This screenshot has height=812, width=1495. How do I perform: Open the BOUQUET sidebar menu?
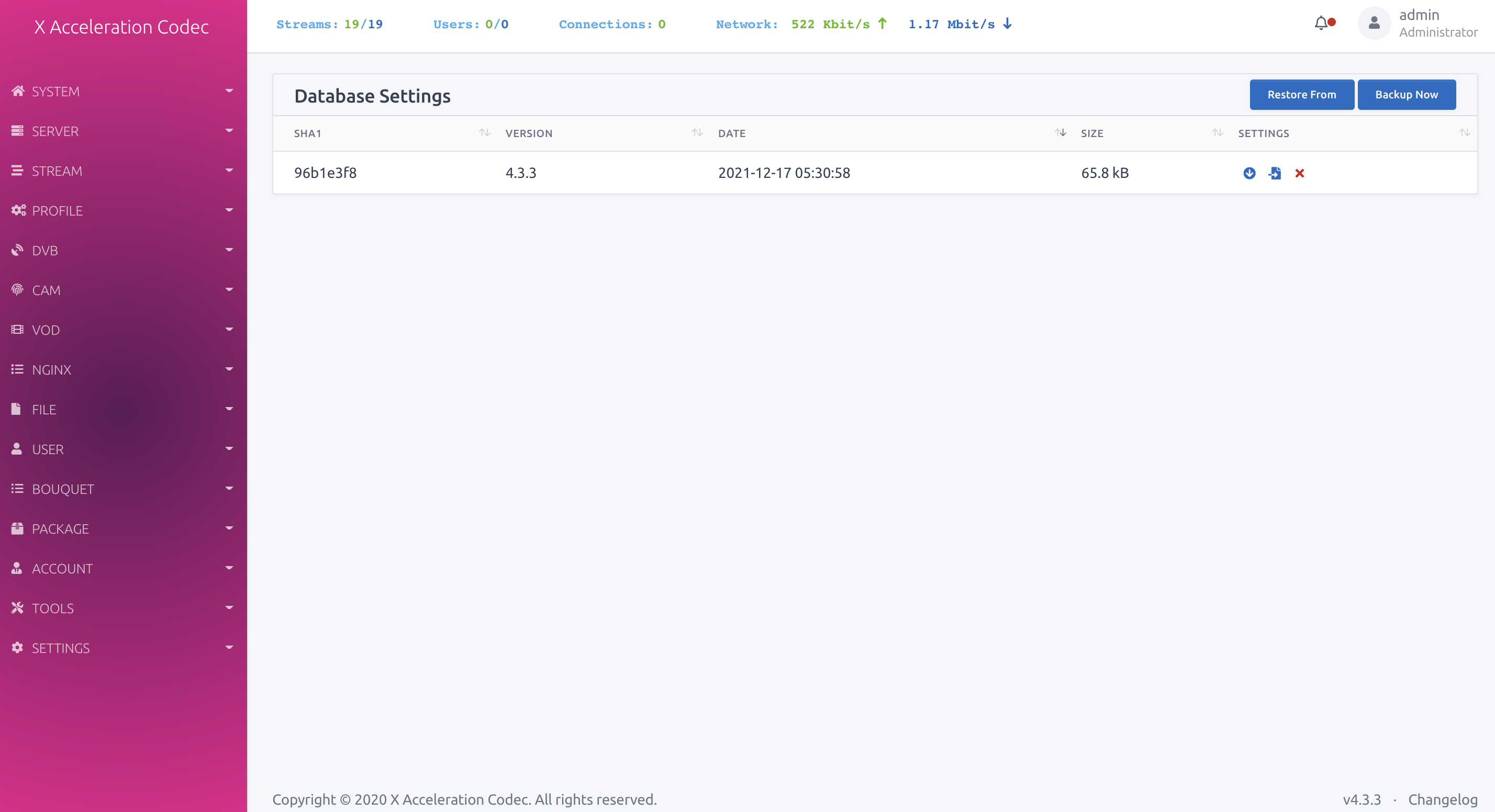(63, 489)
